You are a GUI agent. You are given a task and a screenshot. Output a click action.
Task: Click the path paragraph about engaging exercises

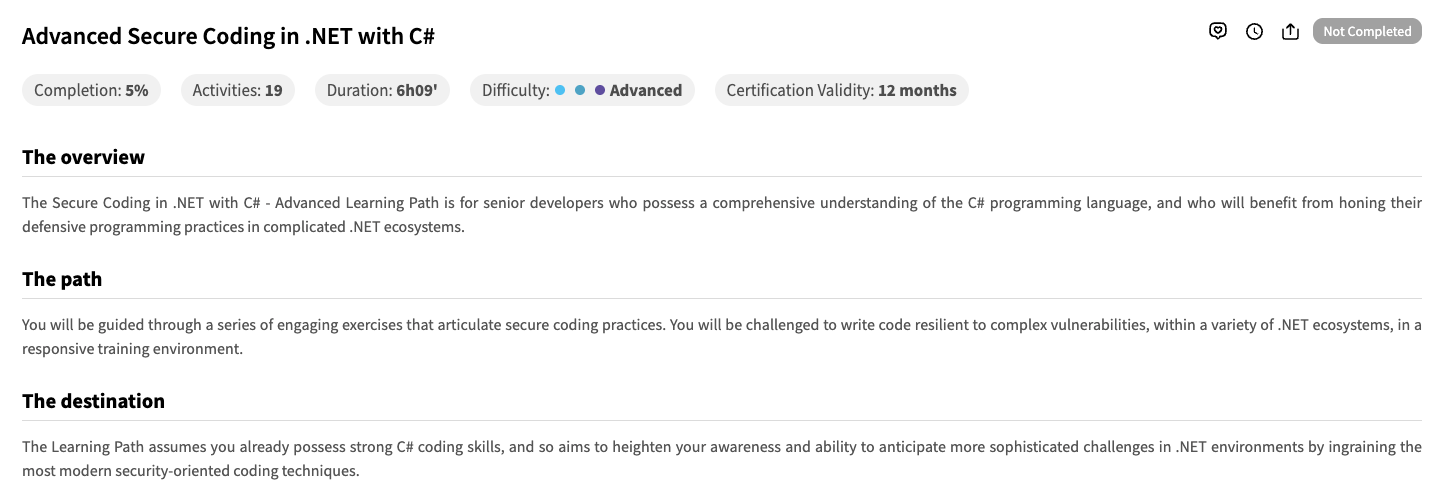tap(720, 336)
